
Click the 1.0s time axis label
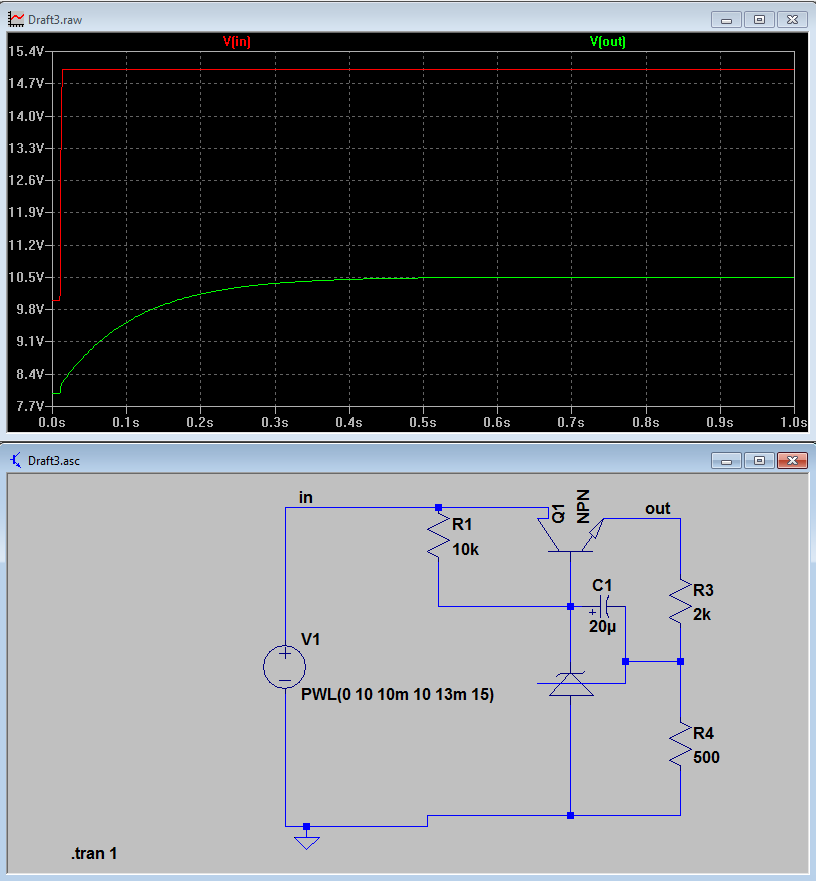click(794, 423)
